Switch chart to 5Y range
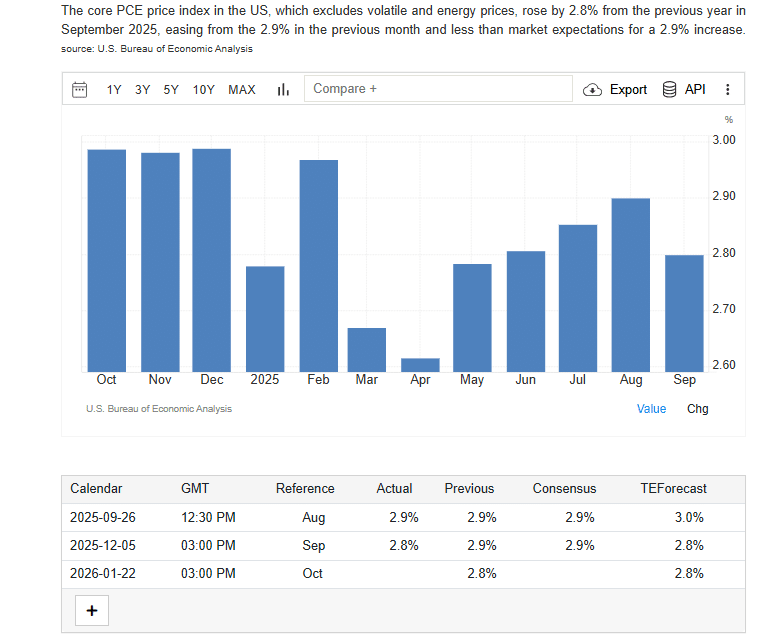This screenshot has width=759, height=634. coord(171,90)
